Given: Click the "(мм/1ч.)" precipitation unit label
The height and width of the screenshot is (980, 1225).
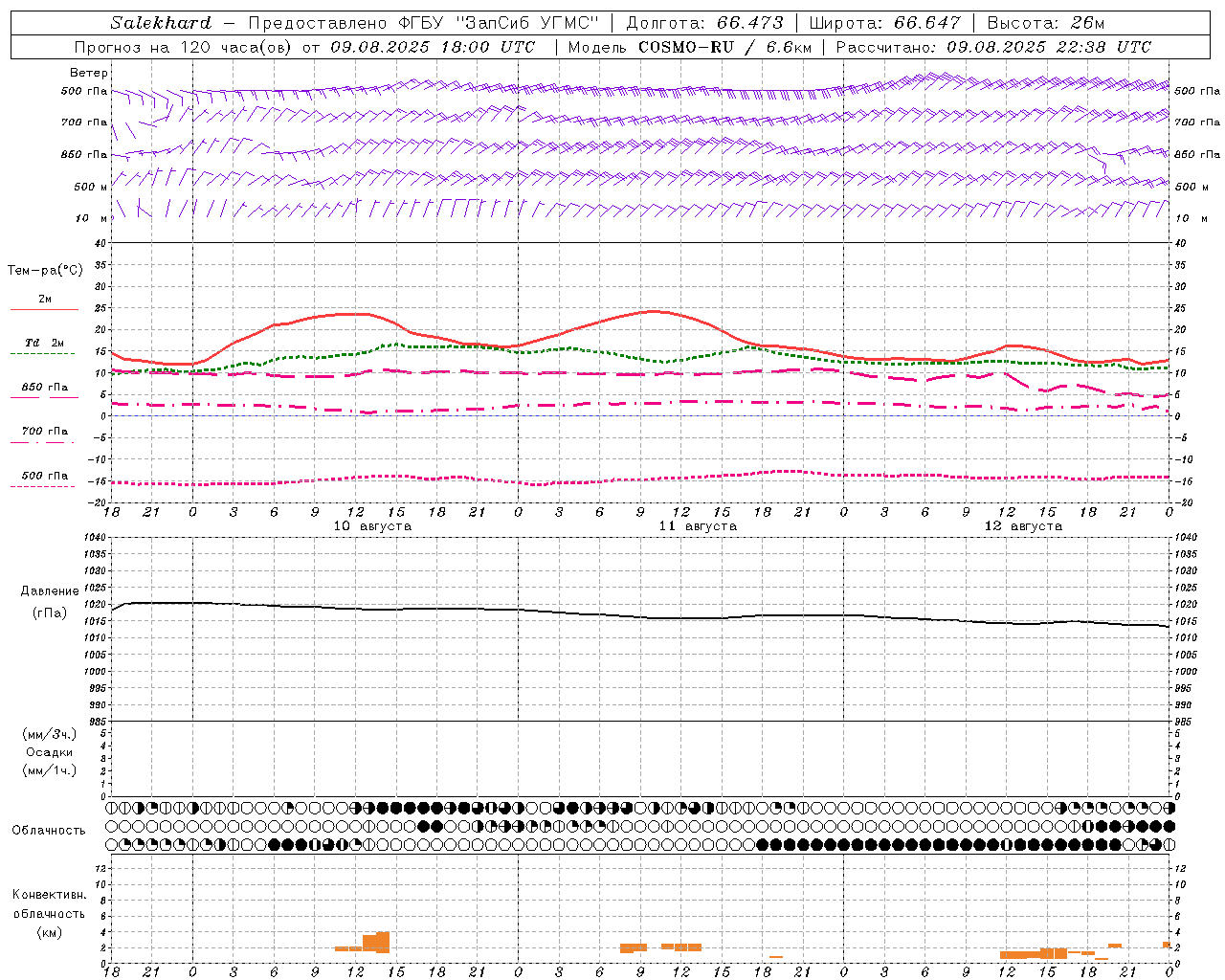Looking at the screenshot, I should pos(50,770).
